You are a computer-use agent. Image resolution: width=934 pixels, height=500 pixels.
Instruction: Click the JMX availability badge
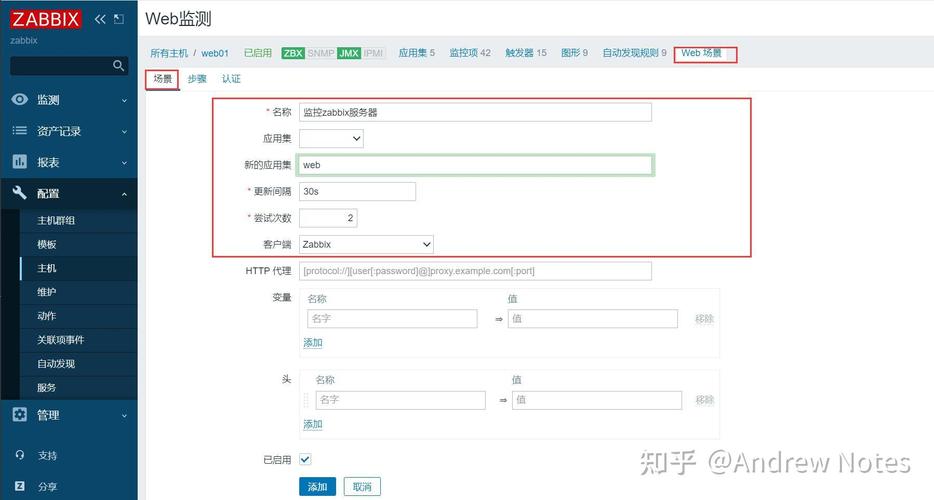[348, 53]
